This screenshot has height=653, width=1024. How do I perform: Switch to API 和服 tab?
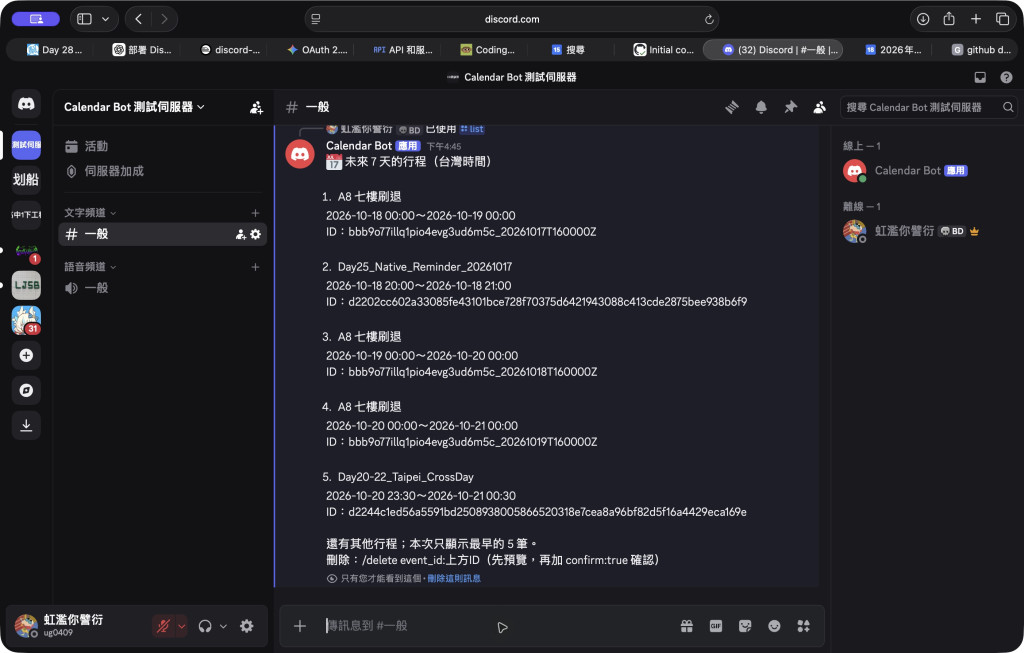(402, 50)
